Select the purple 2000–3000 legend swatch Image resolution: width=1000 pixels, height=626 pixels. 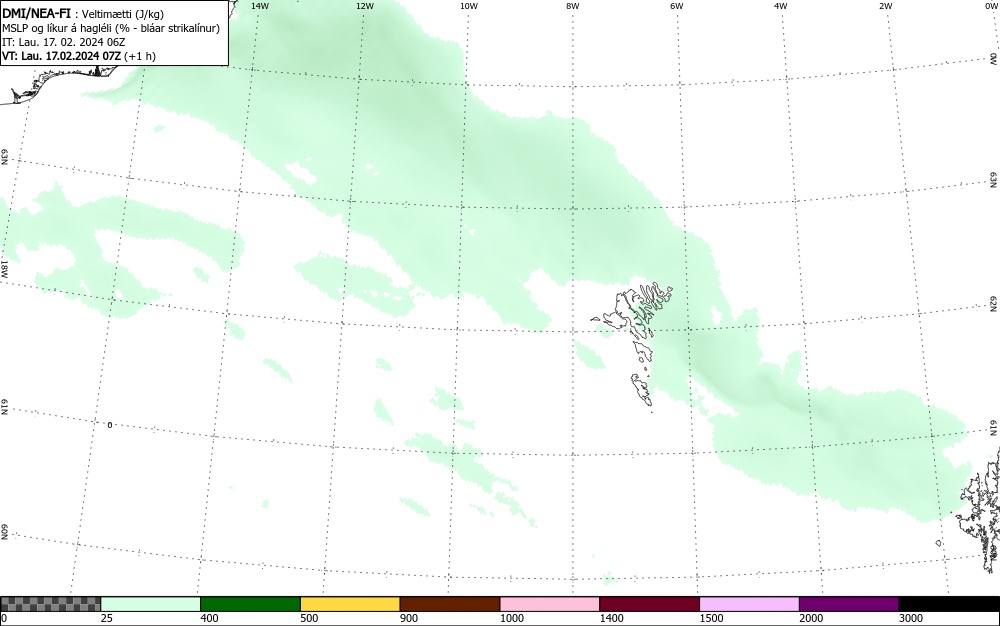(x=849, y=604)
